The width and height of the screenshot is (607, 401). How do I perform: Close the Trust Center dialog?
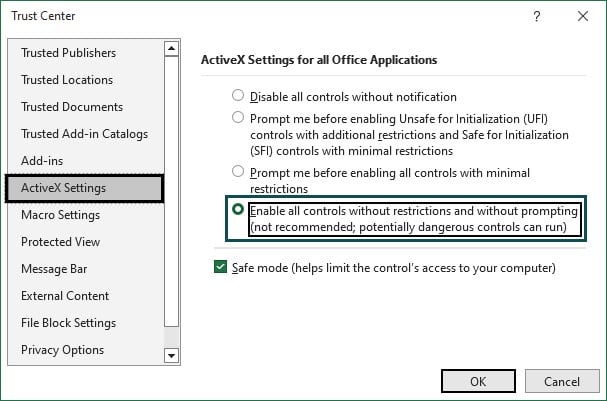pyautogui.click(x=583, y=16)
